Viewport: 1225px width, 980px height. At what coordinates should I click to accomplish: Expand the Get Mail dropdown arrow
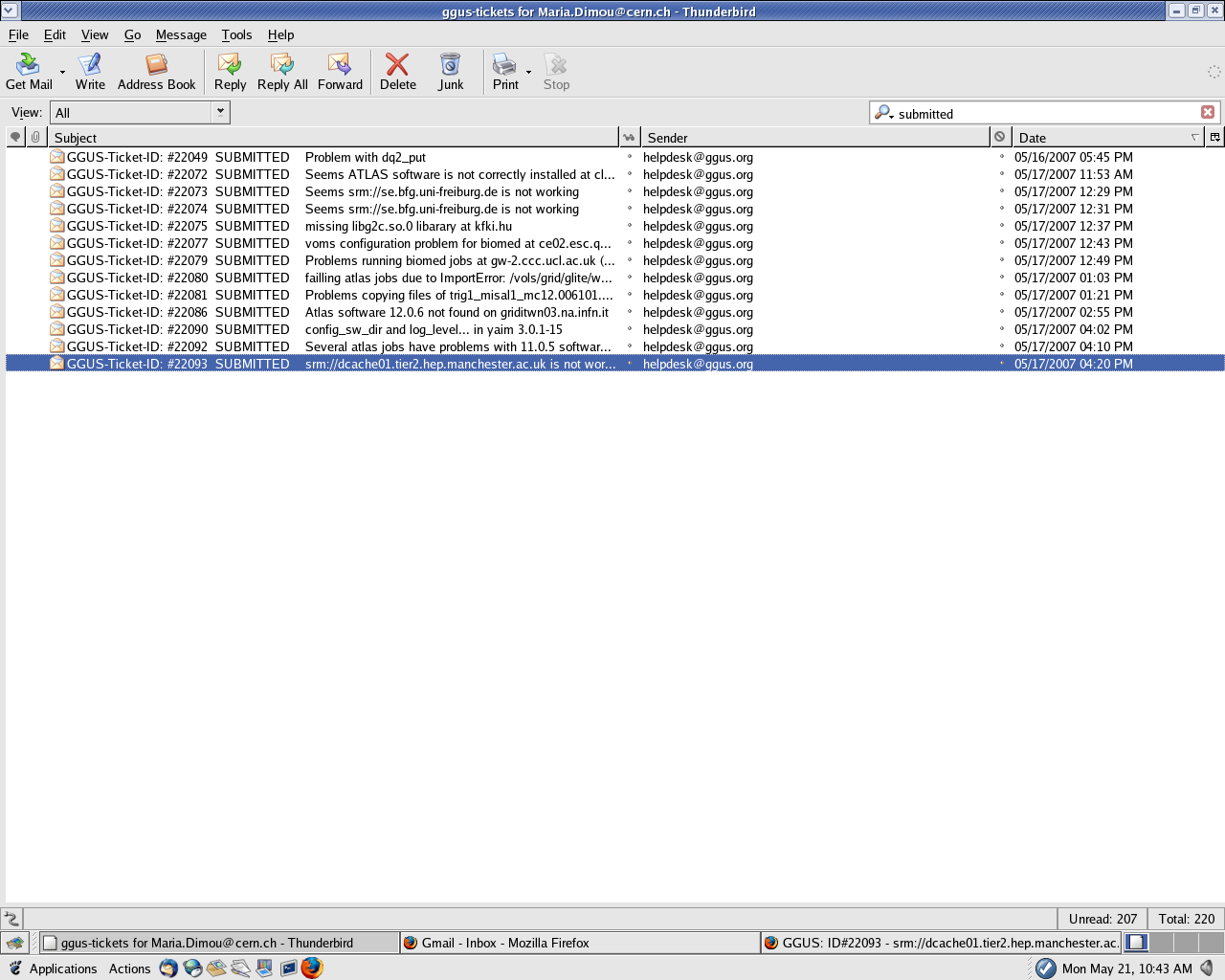click(x=63, y=72)
